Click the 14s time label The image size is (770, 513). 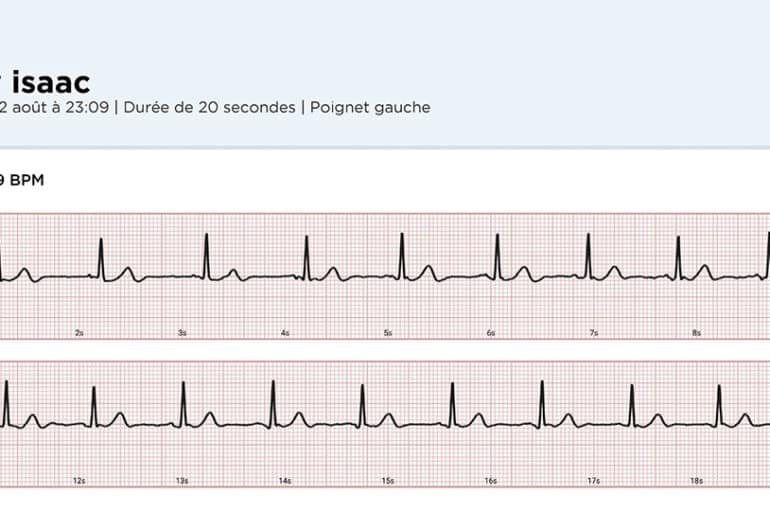(x=285, y=481)
